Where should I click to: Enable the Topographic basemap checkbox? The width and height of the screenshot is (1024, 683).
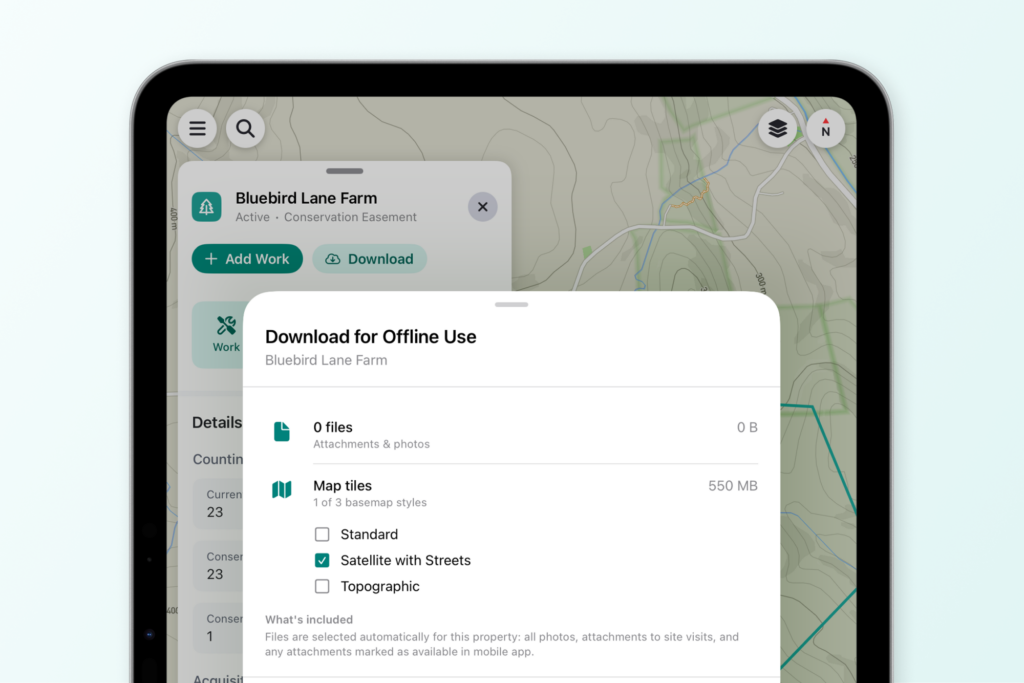point(322,586)
